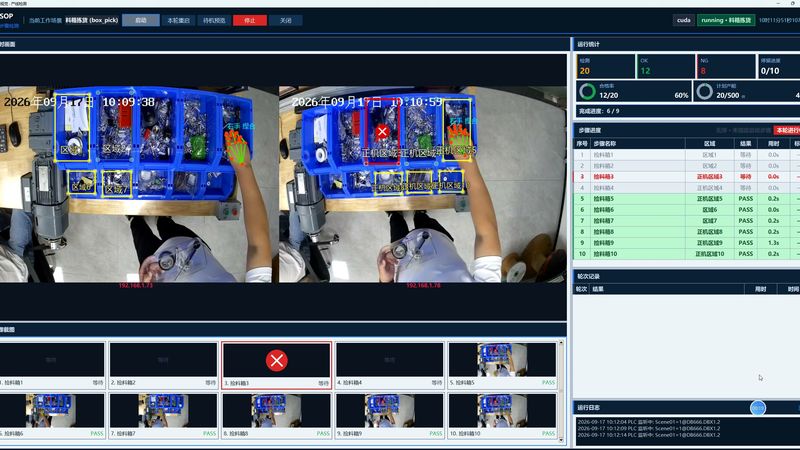Select green step row 10 拾料箱10
This screenshot has width=800, height=450.
pyautogui.click(x=687, y=254)
